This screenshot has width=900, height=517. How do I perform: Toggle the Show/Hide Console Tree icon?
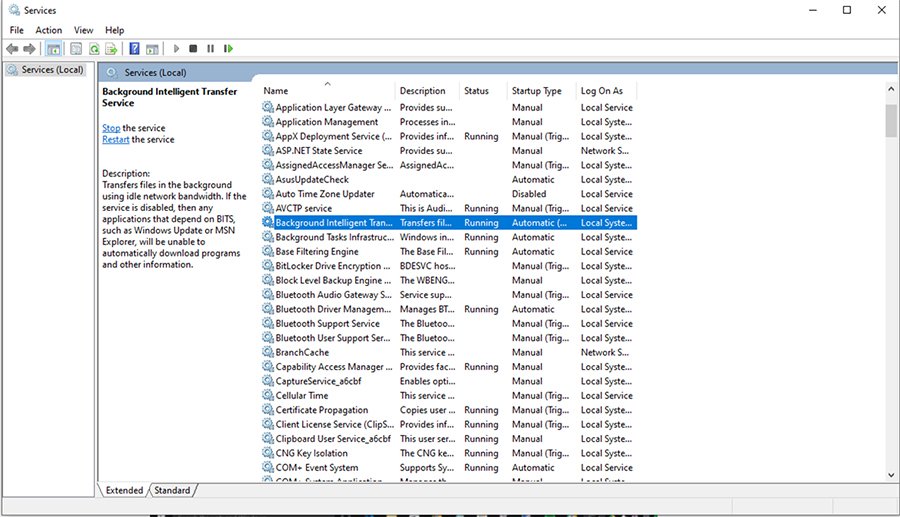tap(54, 48)
